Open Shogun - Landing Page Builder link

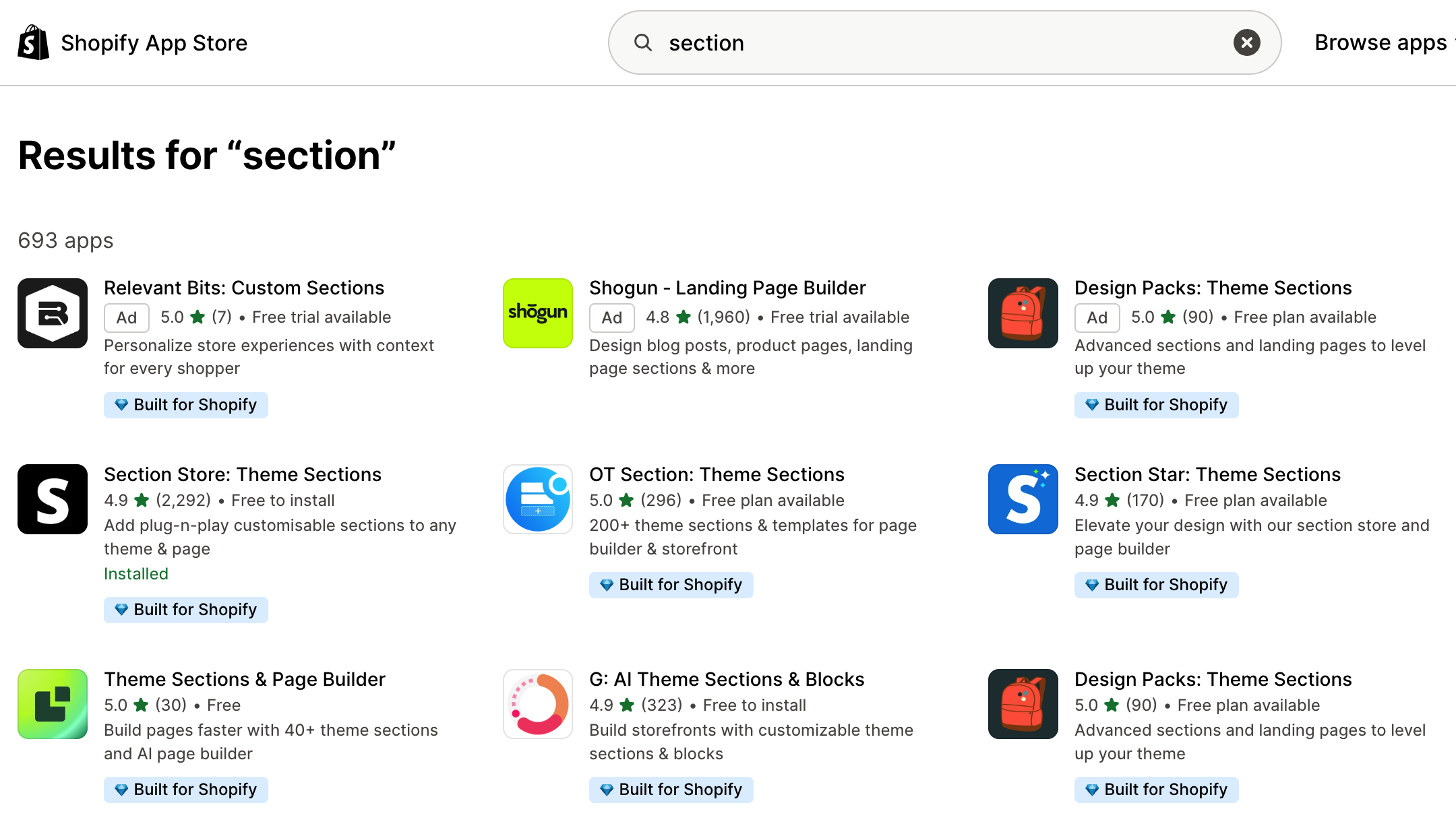coord(727,288)
